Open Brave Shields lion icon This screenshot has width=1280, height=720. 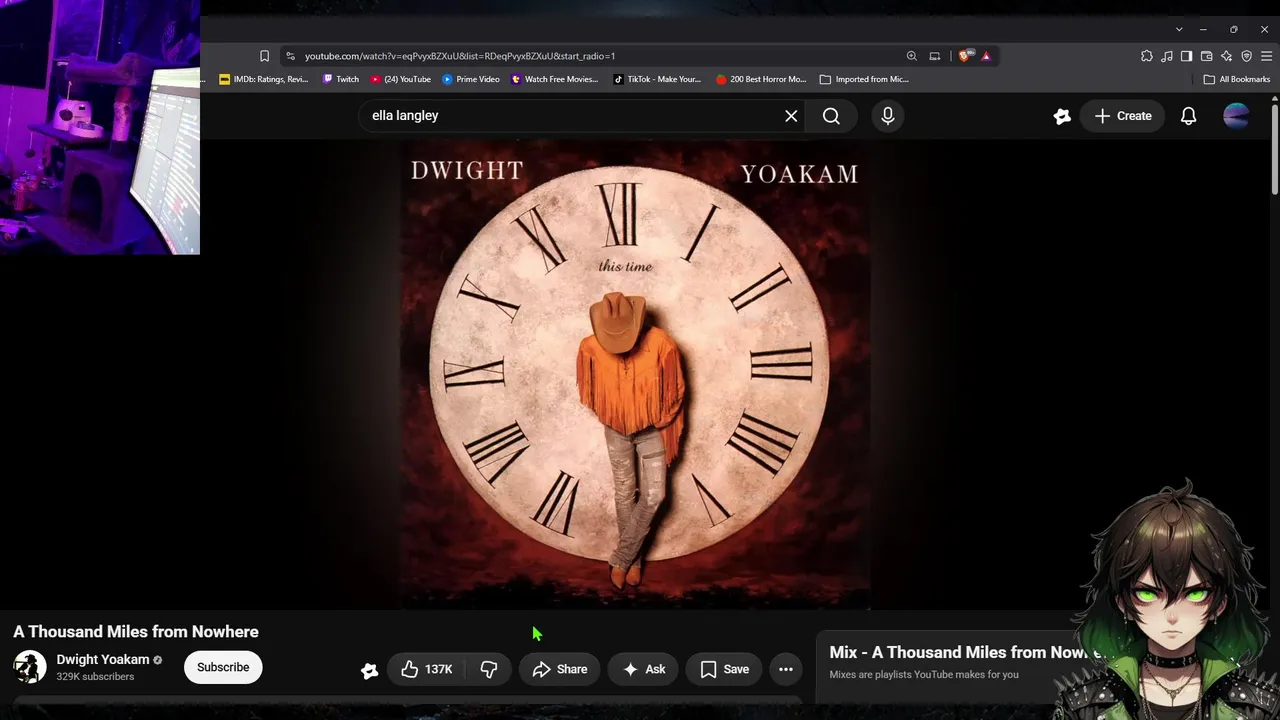964,56
